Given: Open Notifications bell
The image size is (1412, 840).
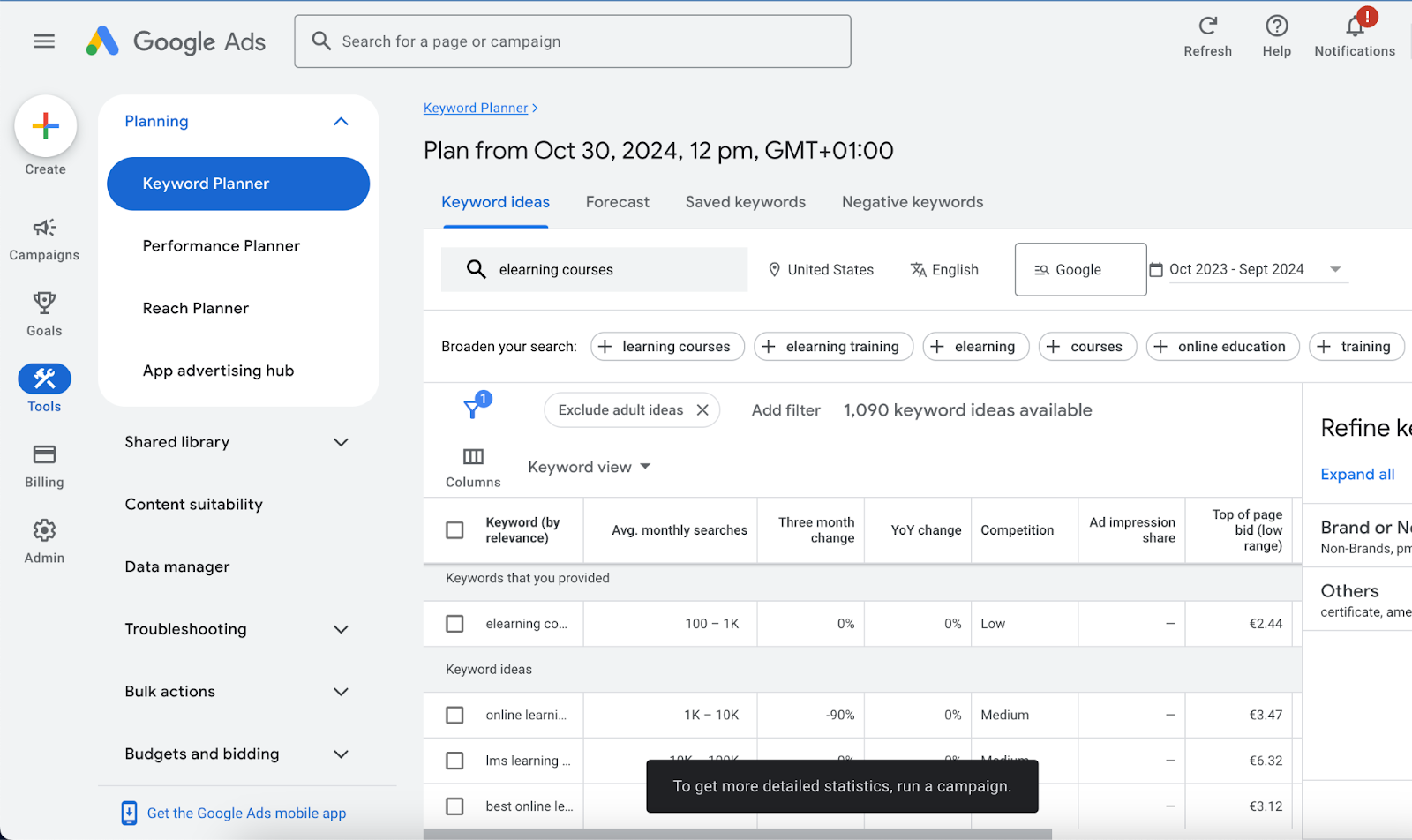Looking at the screenshot, I should 1356,26.
